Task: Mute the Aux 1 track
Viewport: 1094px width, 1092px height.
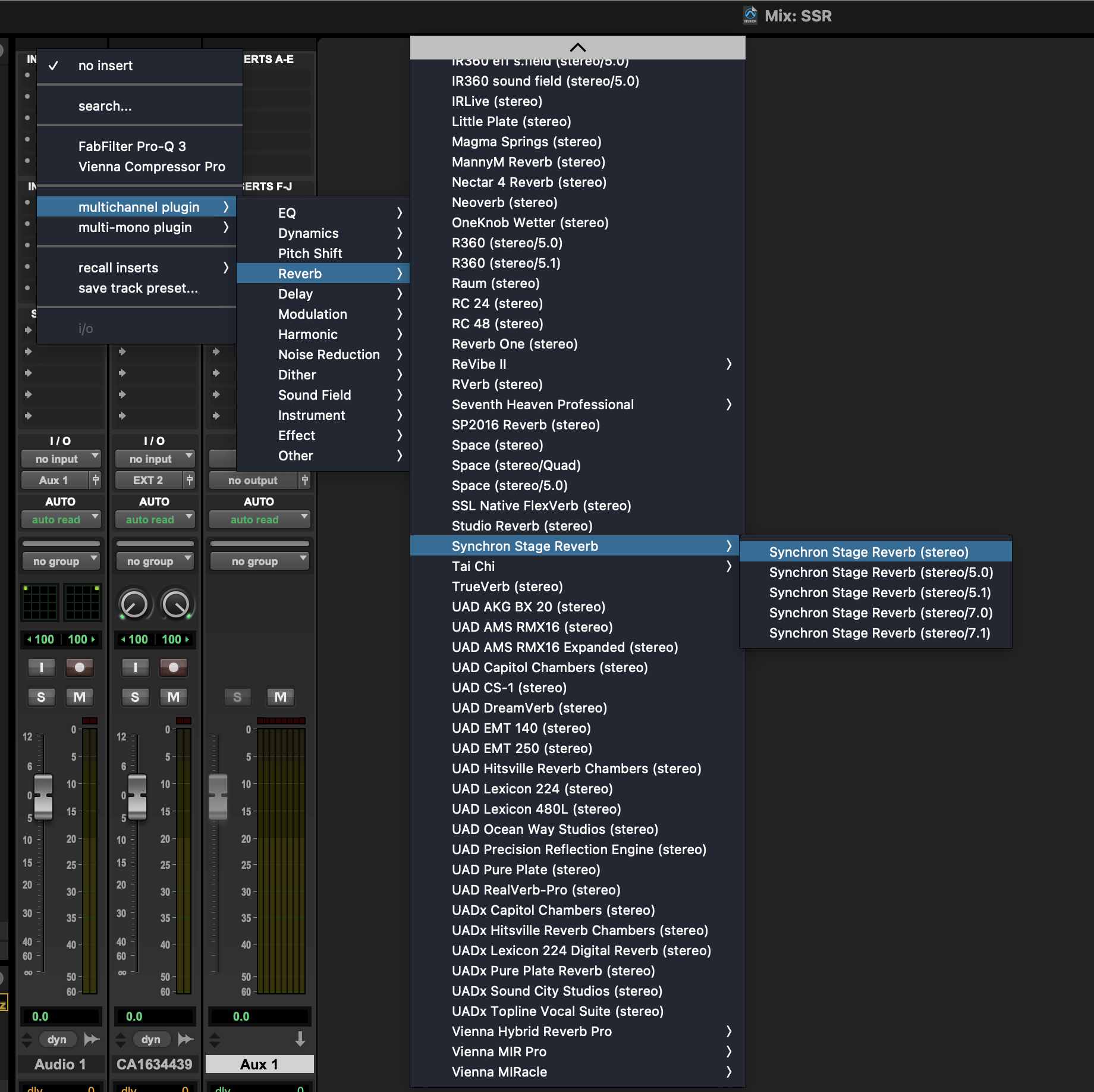Action: pyautogui.click(x=281, y=697)
